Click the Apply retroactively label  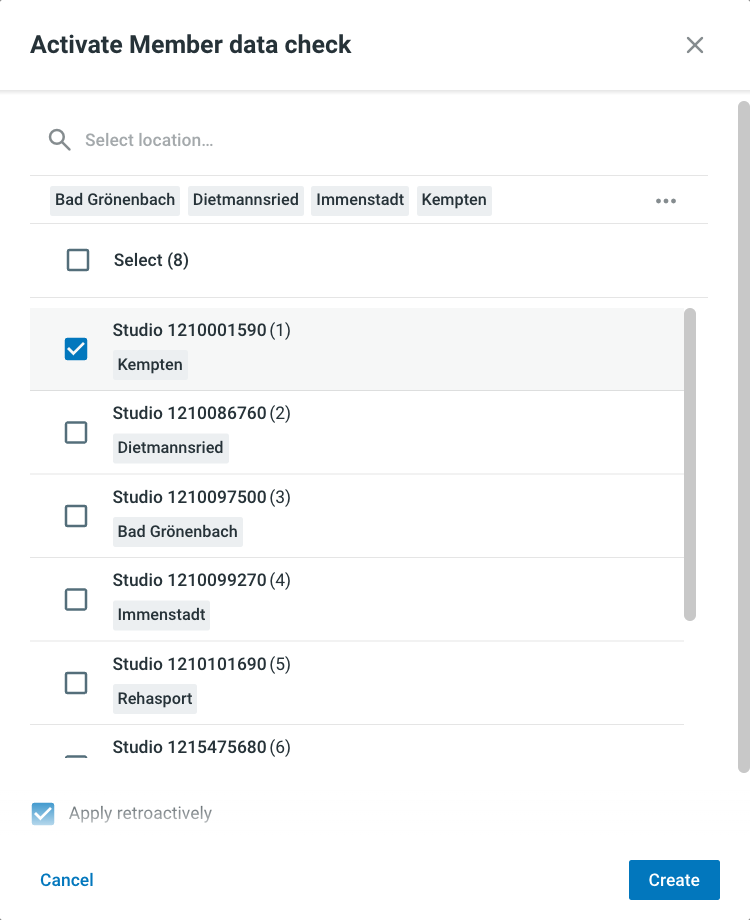coord(140,813)
